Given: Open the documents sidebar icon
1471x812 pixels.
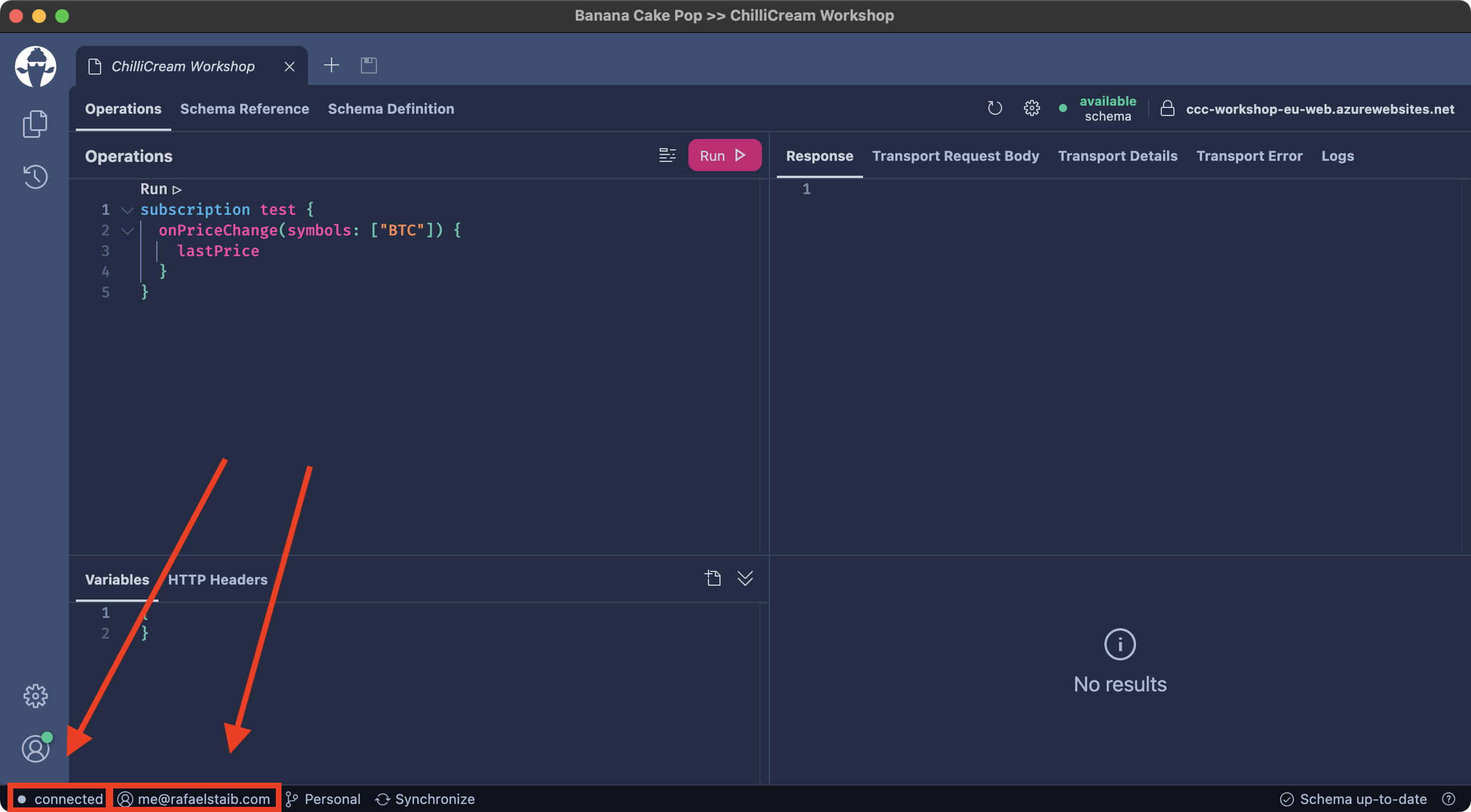Looking at the screenshot, I should point(35,124).
